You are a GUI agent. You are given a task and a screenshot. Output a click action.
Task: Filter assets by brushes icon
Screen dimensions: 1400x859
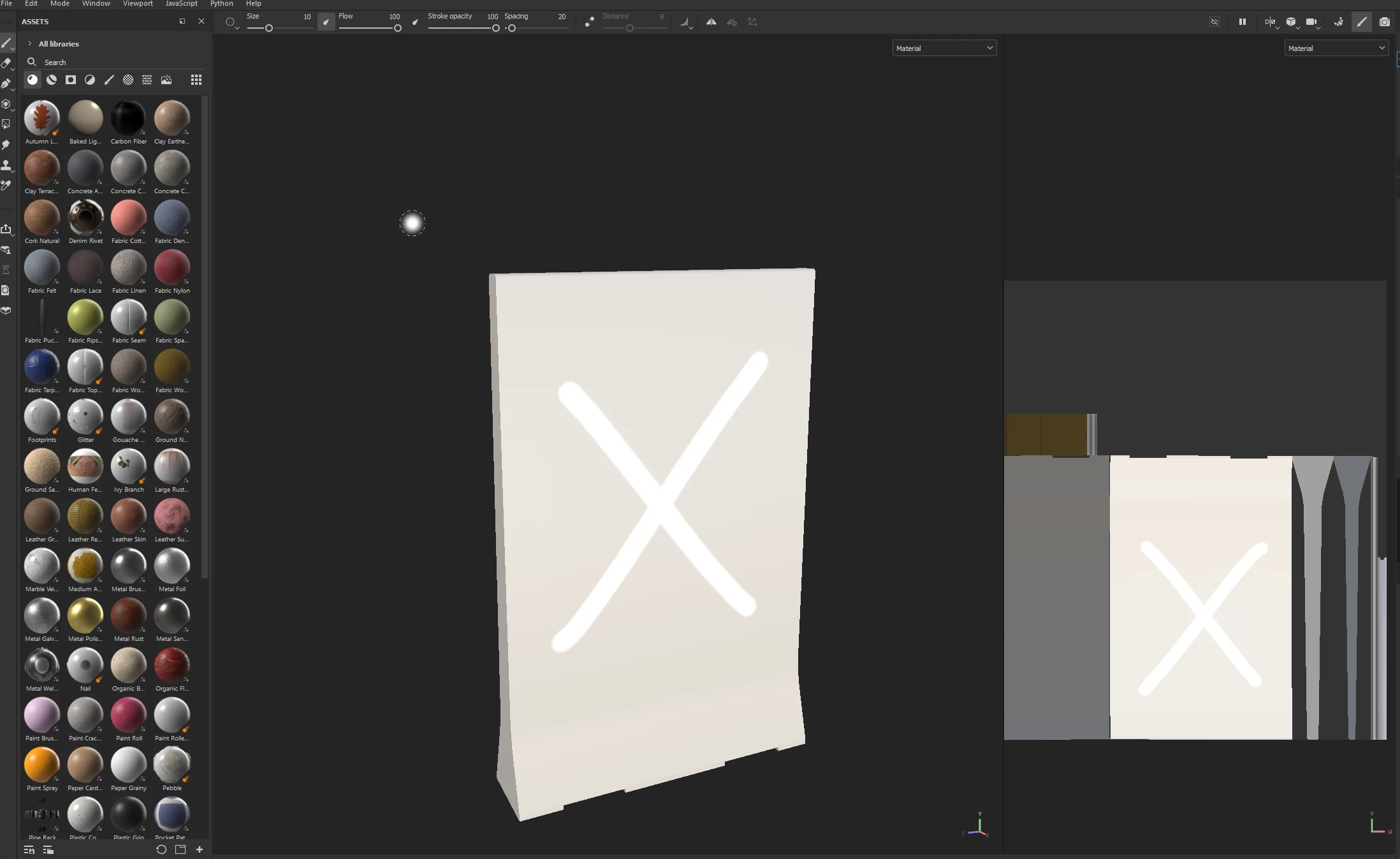109,80
